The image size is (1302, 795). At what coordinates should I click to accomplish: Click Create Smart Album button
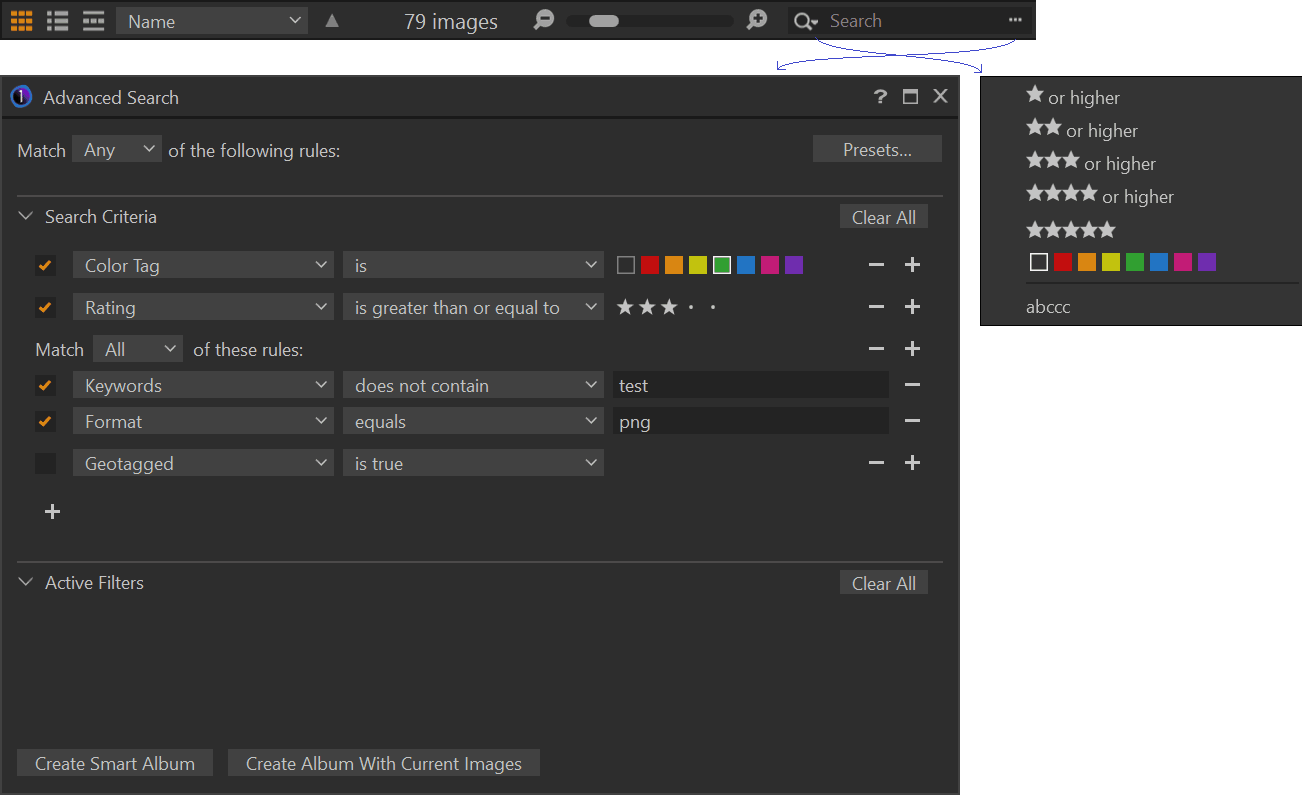tap(115, 763)
